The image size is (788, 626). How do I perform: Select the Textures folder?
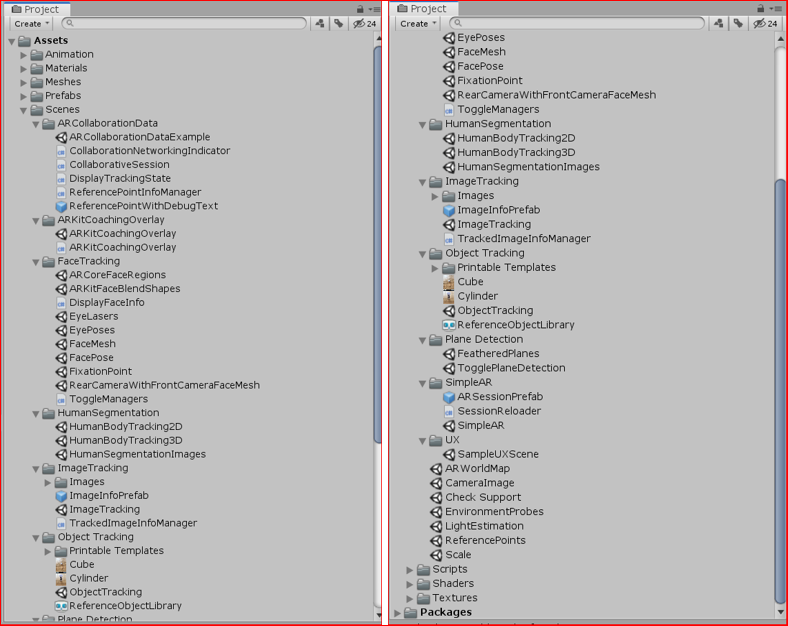point(454,598)
